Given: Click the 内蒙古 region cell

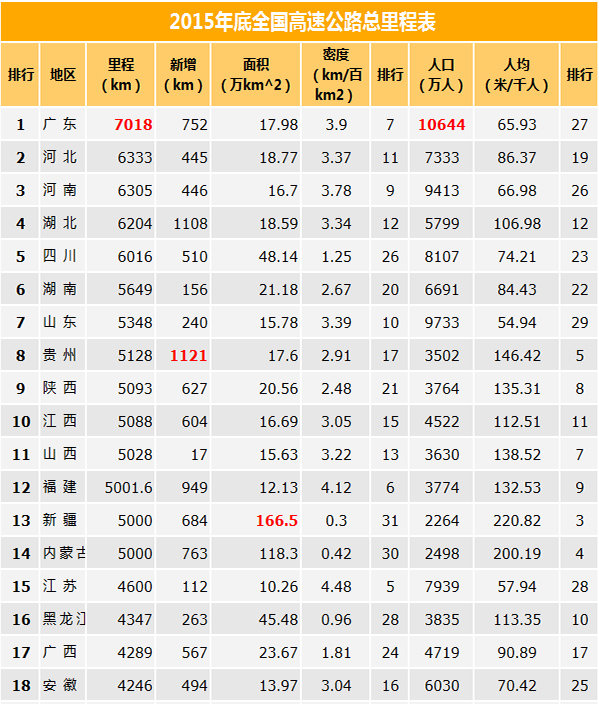Looking at the screenshot, I should [x=64, y=553].
